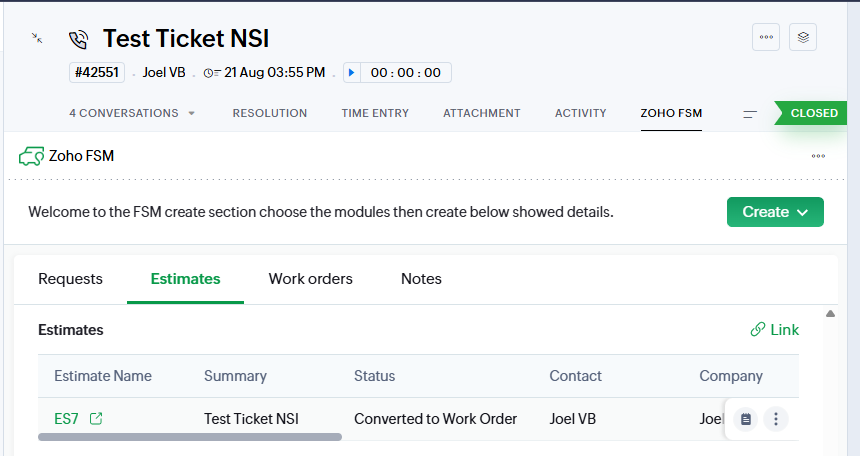Switch to the Work orders tab
The image size is (860, 456).
click(310, 279)
